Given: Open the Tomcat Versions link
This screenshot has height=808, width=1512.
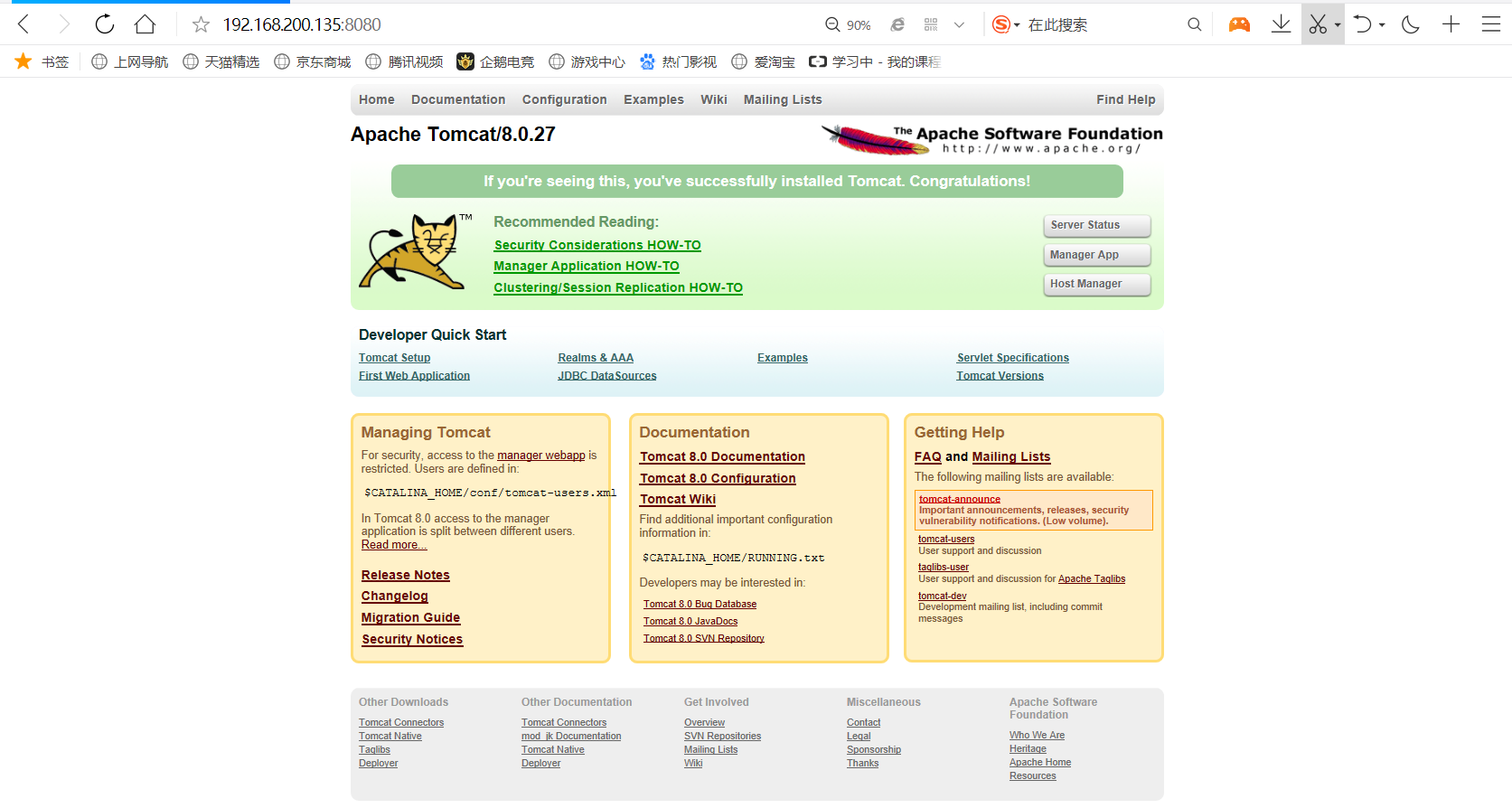Looking at the screenshot, I should pos(1000,376).
